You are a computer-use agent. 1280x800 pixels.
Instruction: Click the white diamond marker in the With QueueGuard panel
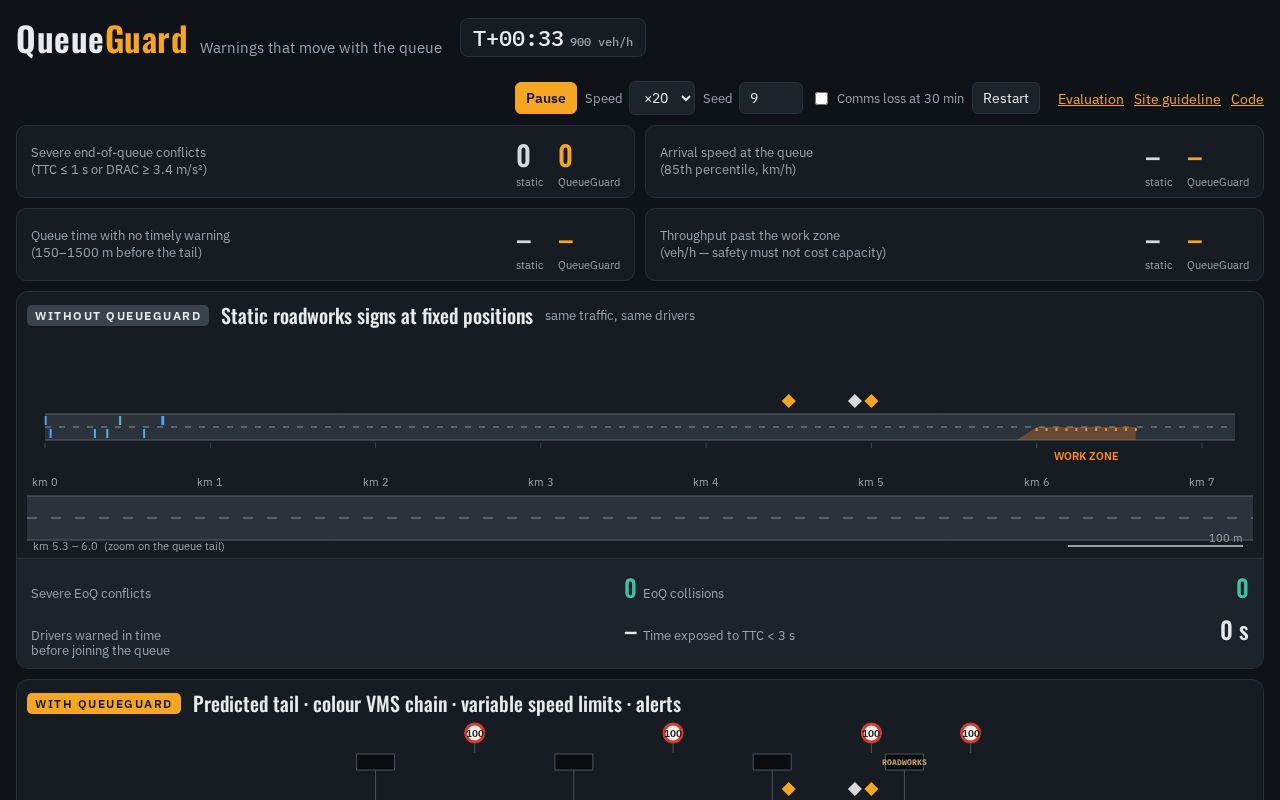[855, 789]
